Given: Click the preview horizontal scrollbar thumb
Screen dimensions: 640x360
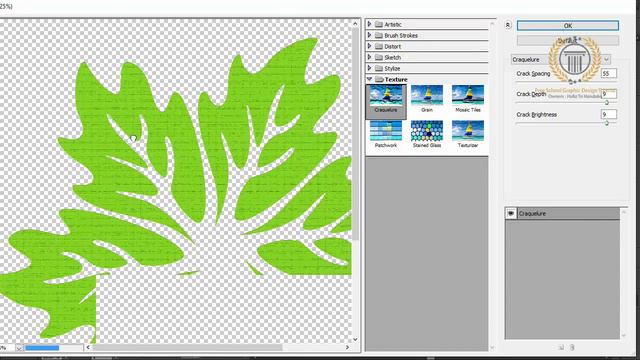Looking at the screenshot, I should [x=188, y=347].
